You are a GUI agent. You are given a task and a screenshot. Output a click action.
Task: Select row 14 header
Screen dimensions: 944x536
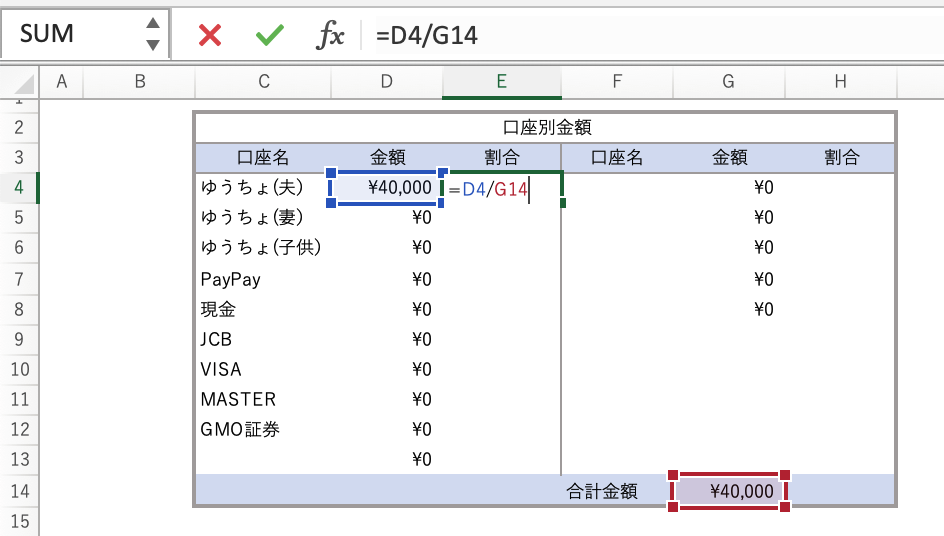pyautogui.click(x=19, y=490)
